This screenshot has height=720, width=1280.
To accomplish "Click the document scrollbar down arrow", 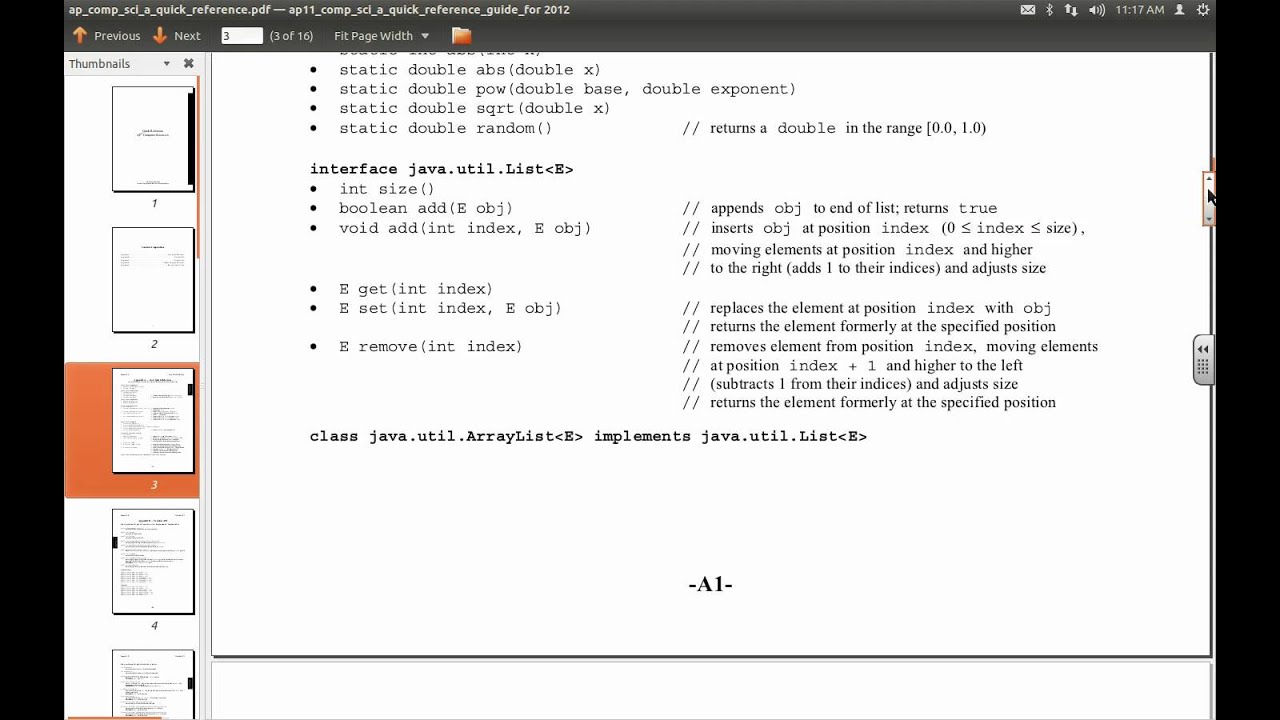I will click(1209, 217).
